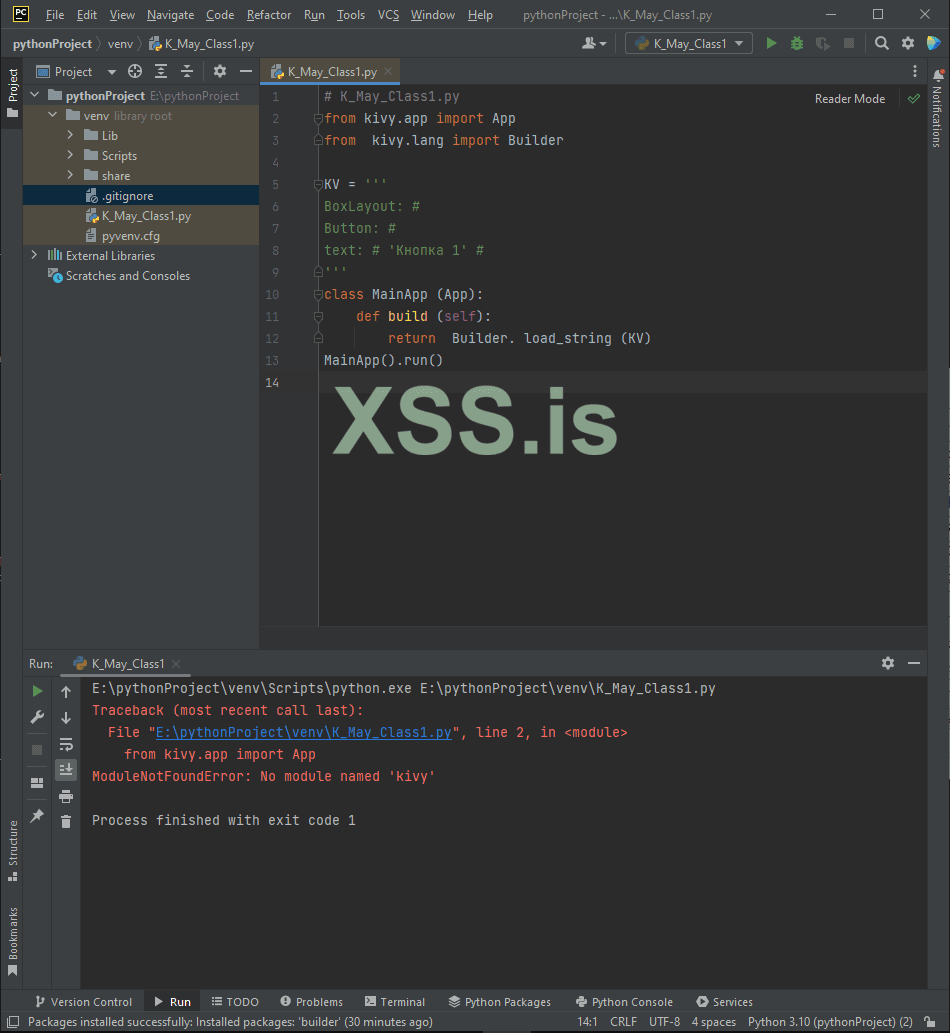950x1033 pixels.
Task: Run K_May_Class1 with green play button
Action: 771,43
